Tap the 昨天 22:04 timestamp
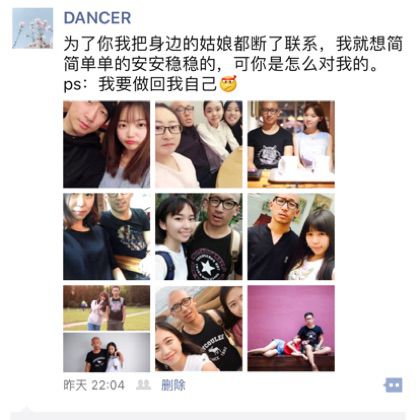 (x=94, y=385)
